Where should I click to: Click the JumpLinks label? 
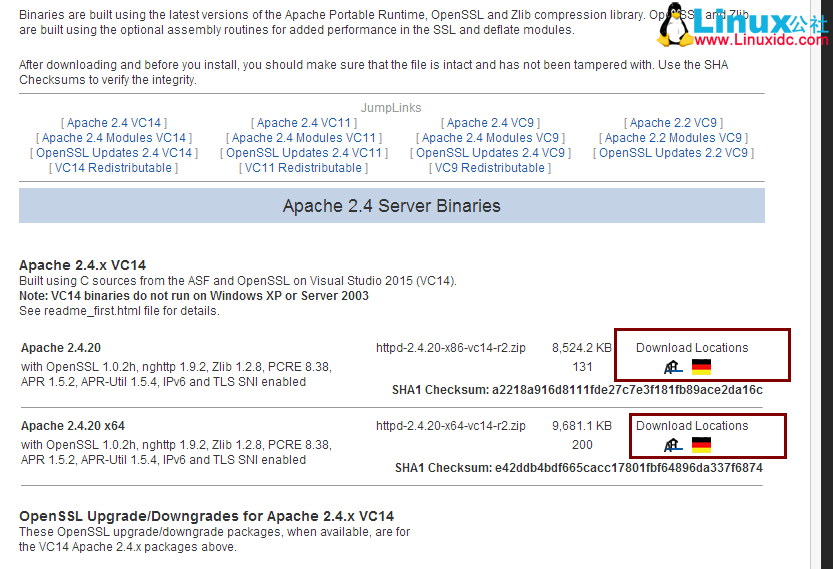391,108
